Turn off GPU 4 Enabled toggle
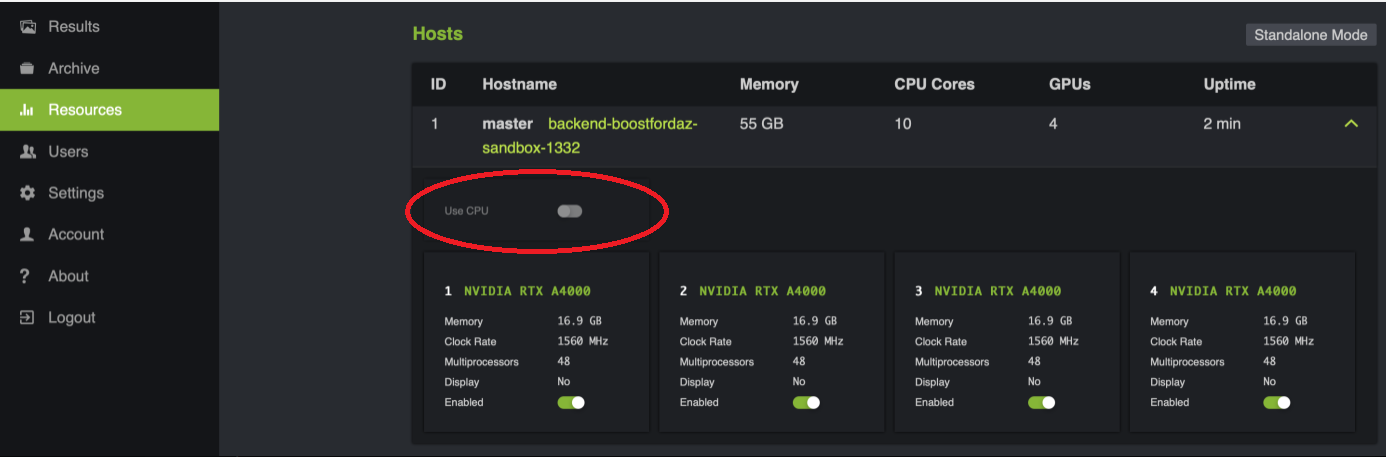The width and height of the screenshot is (1386, 461). [1276, 403]
